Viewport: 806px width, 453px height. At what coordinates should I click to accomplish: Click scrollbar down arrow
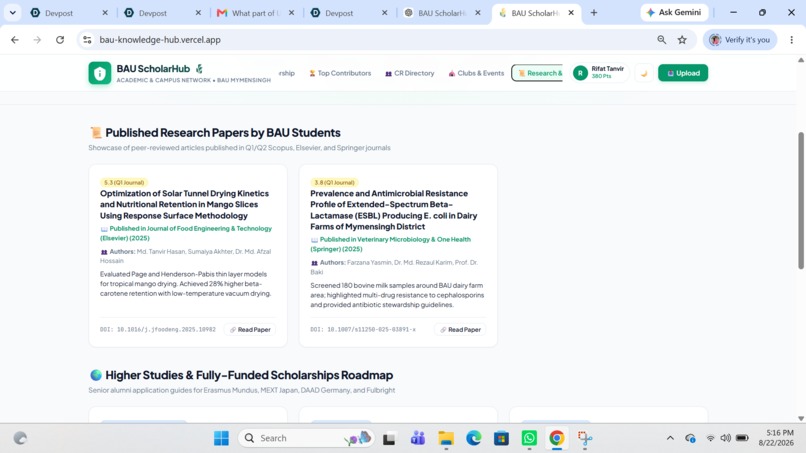click(x=801, y=419)
